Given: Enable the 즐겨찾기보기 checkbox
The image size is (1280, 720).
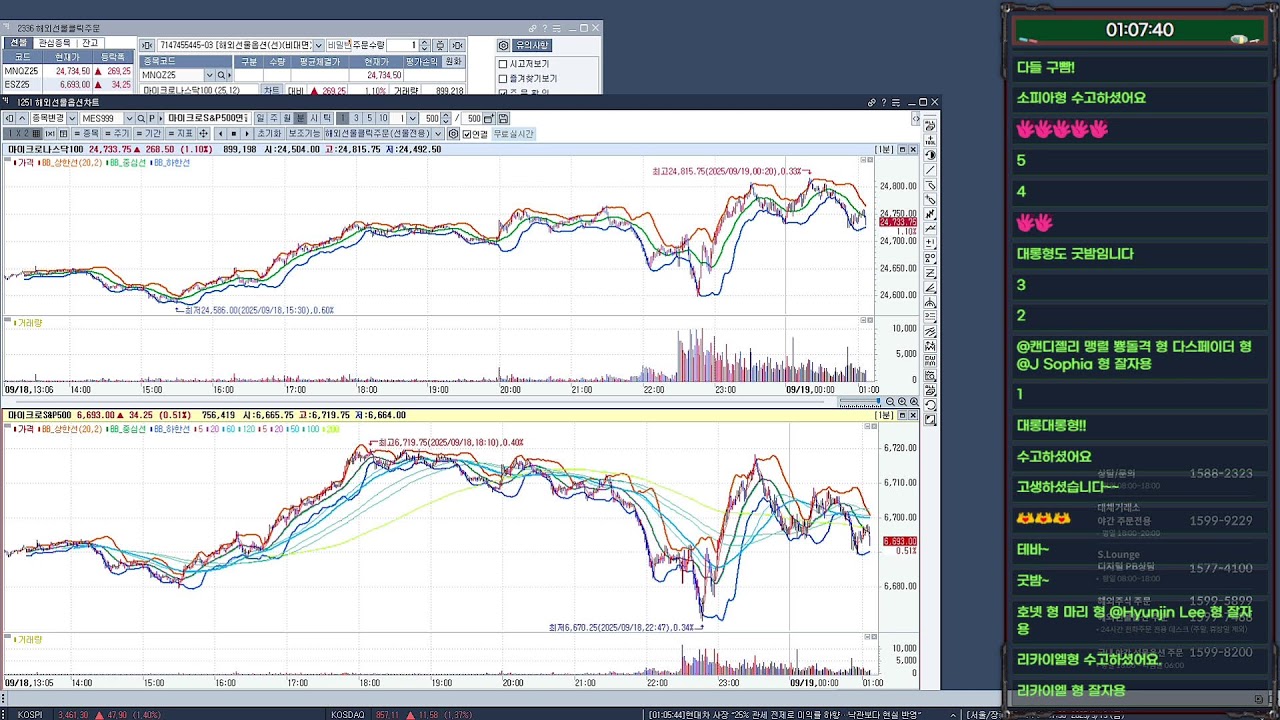Looking at the screenshot, I should point(503,79).
